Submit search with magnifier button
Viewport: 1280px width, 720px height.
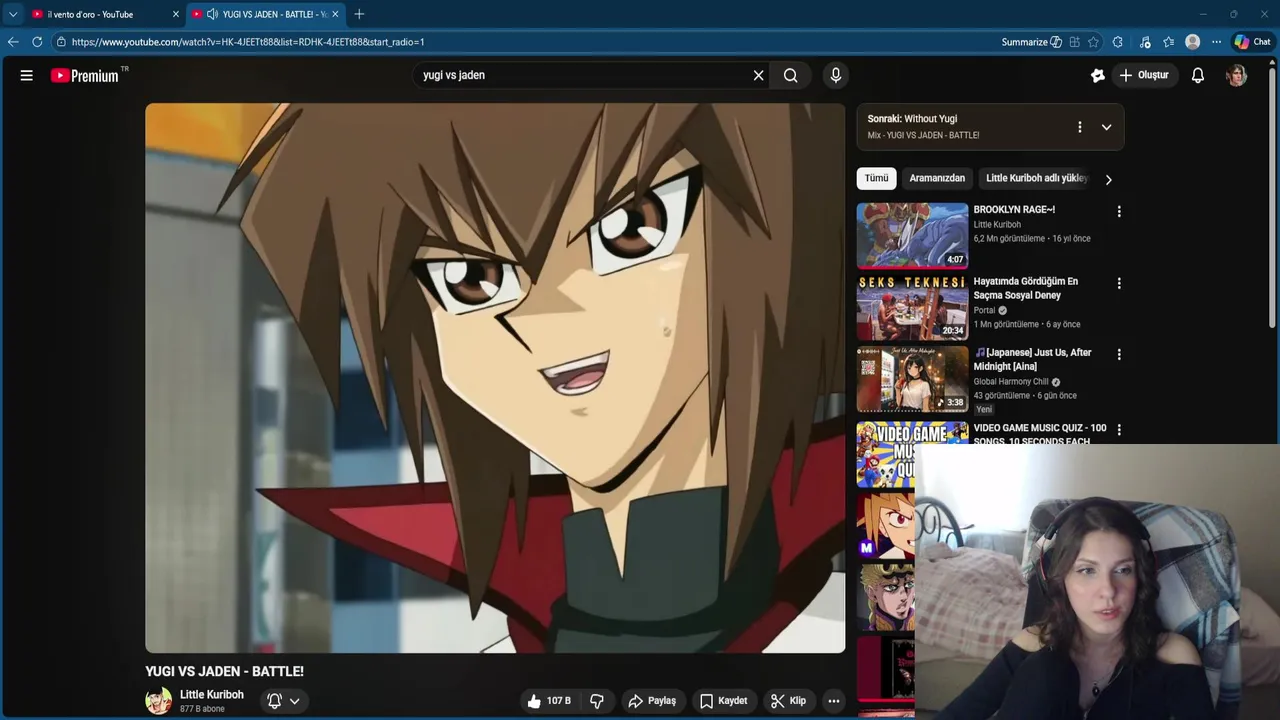[791, 75]
